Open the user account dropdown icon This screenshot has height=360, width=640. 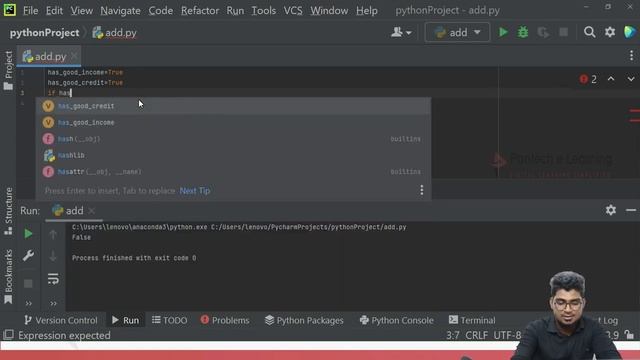pos(401,32)
